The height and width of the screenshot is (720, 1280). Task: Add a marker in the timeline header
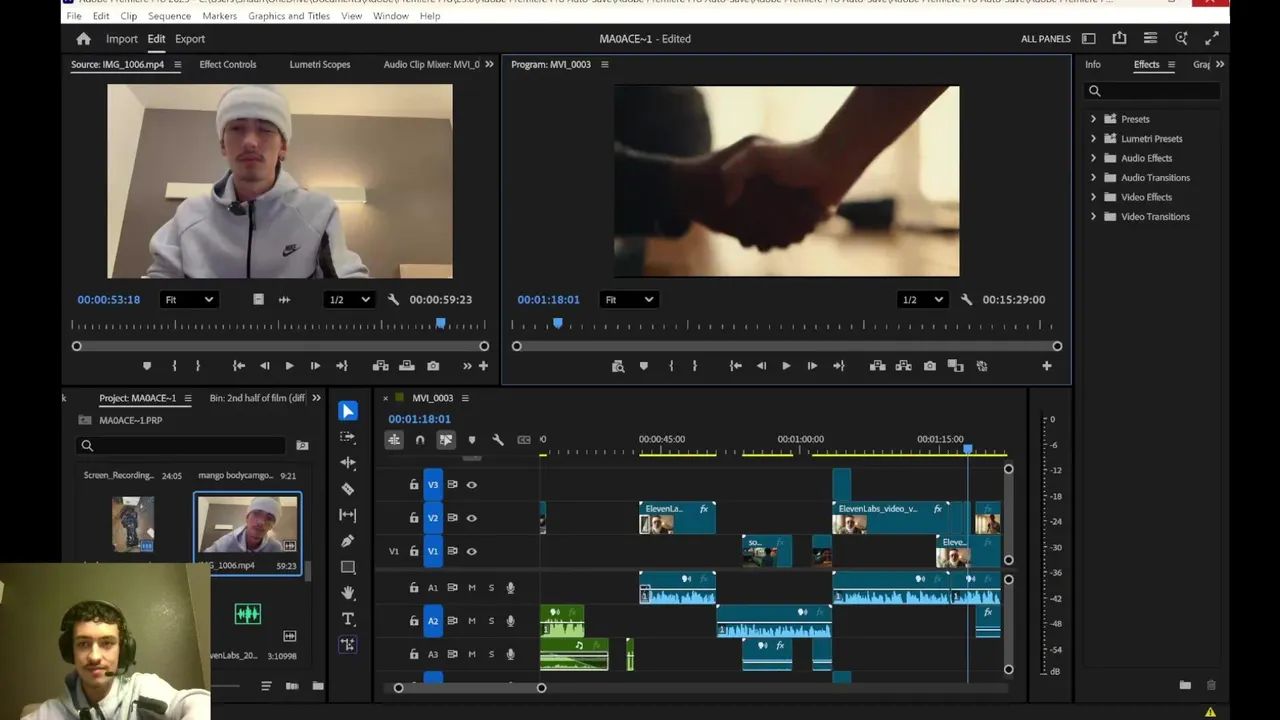[472, 440]
